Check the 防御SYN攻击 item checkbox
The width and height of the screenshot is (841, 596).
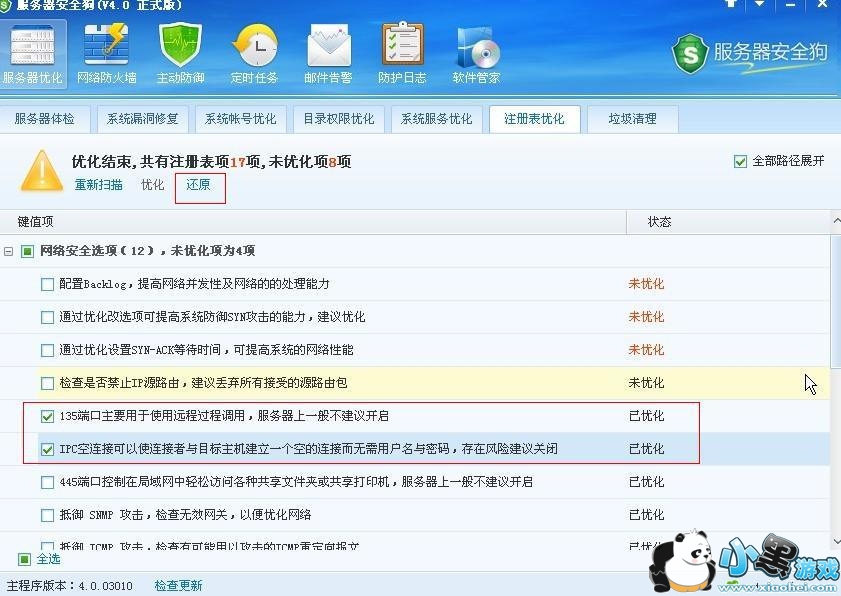tap(47, 318)
